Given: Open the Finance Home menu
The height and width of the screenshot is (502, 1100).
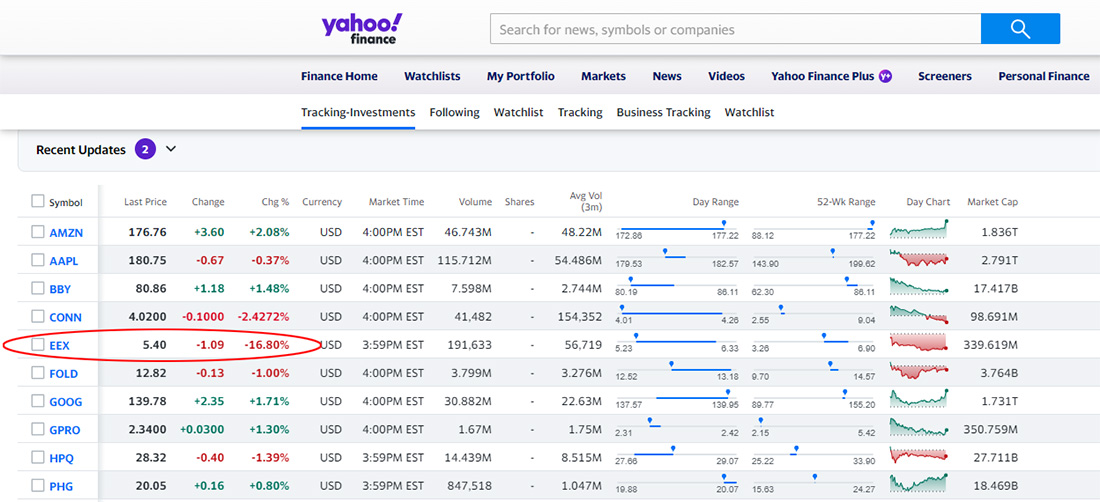Looking at the screenshot, I should tap(340, 76).
